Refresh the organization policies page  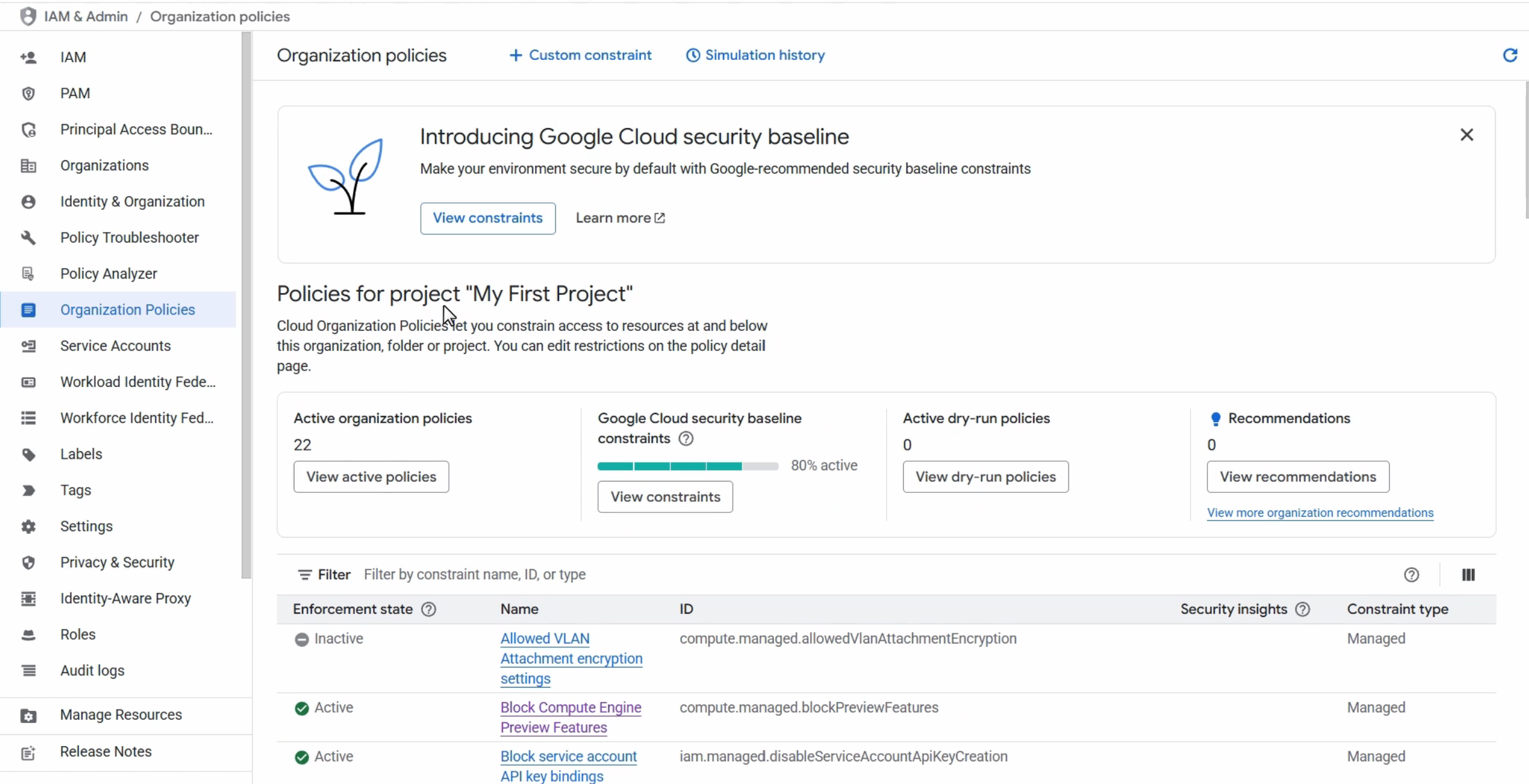1510,55
